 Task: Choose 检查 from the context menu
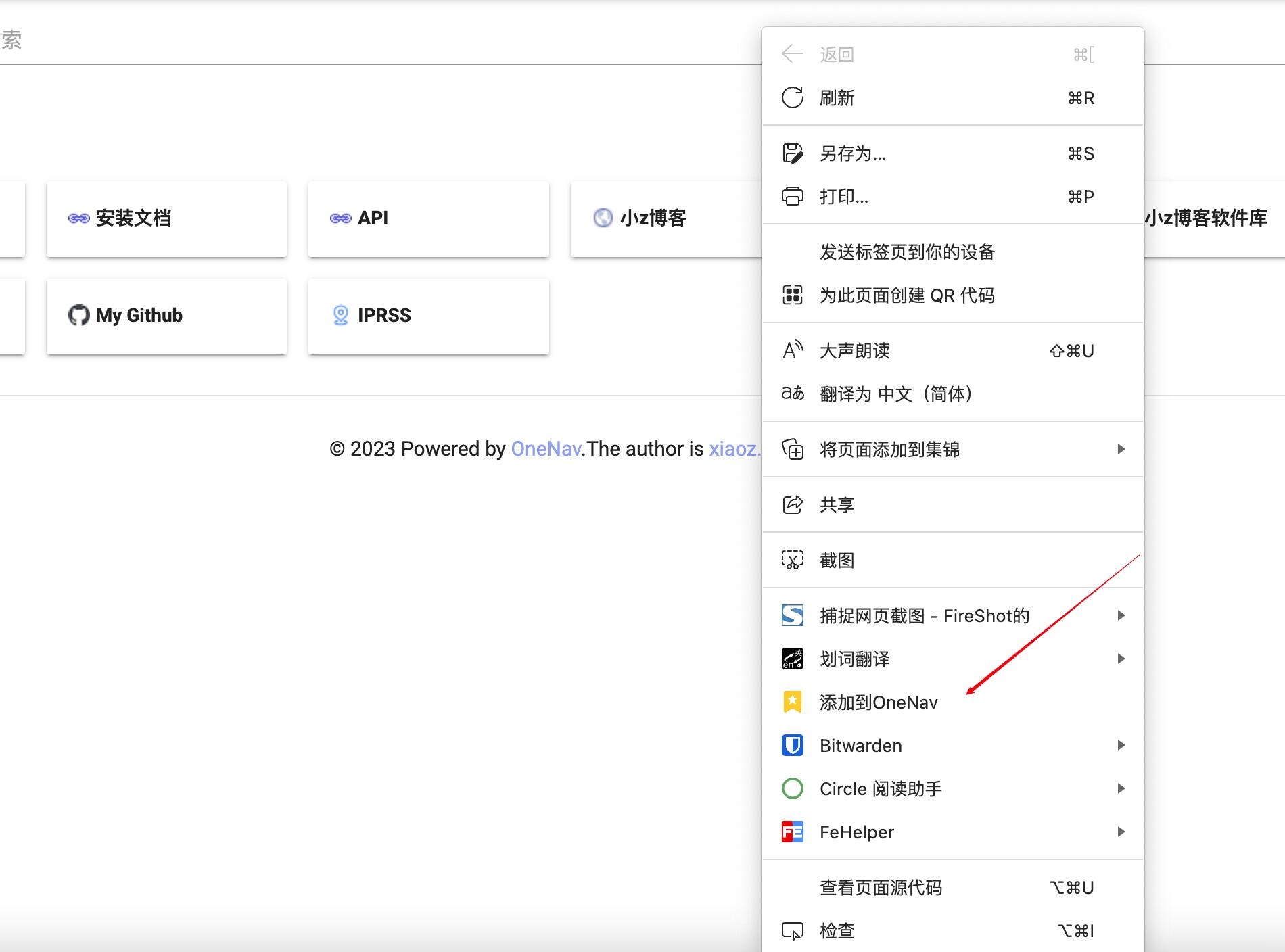tap(953, 930)
